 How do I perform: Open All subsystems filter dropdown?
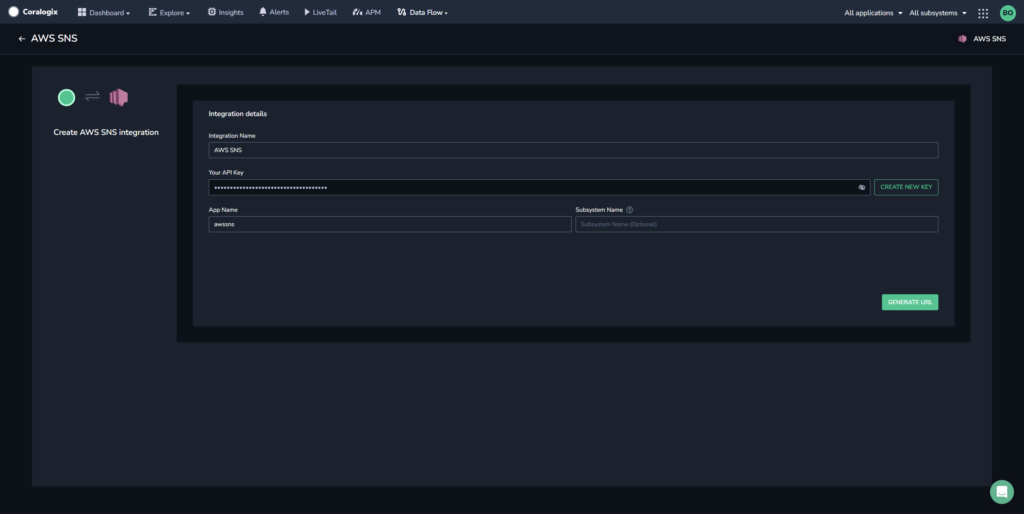coord(938,13)
